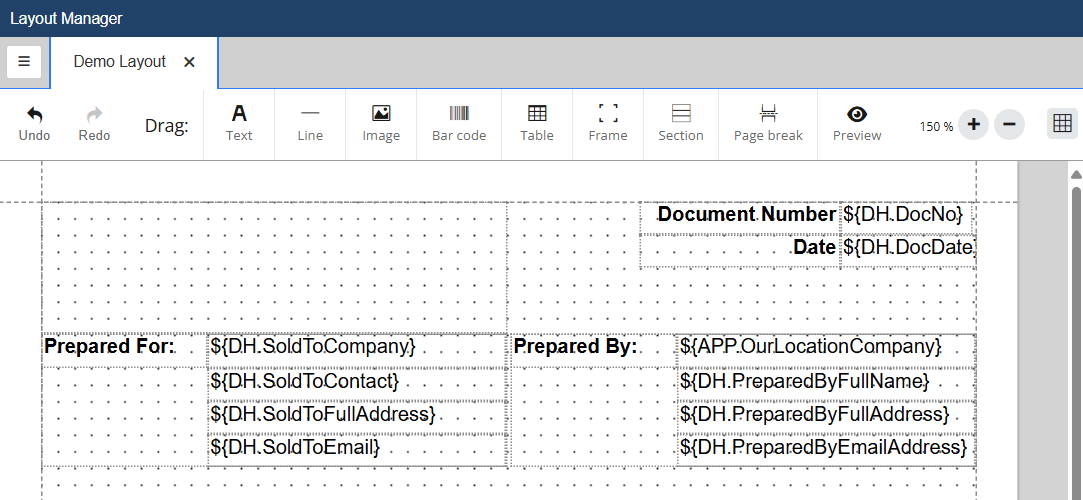Open the hamburger menu
The width and height of the screenshot is (1083, 500).
click(24, 62)
